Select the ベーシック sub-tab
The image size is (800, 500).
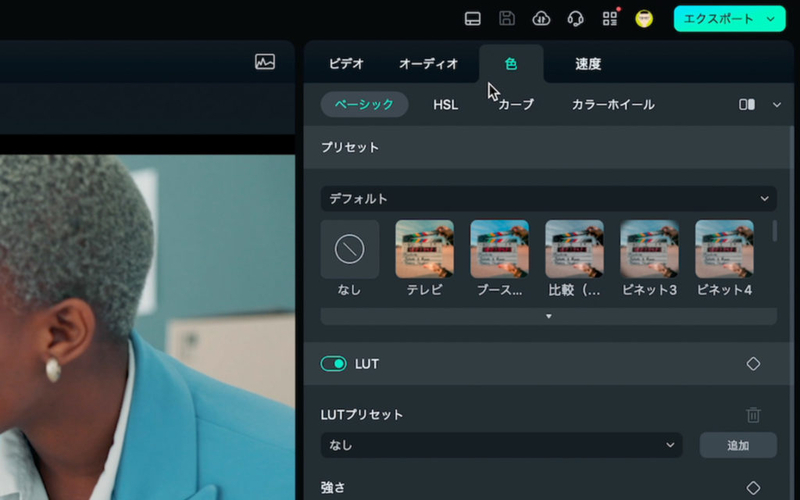(364, 105)
